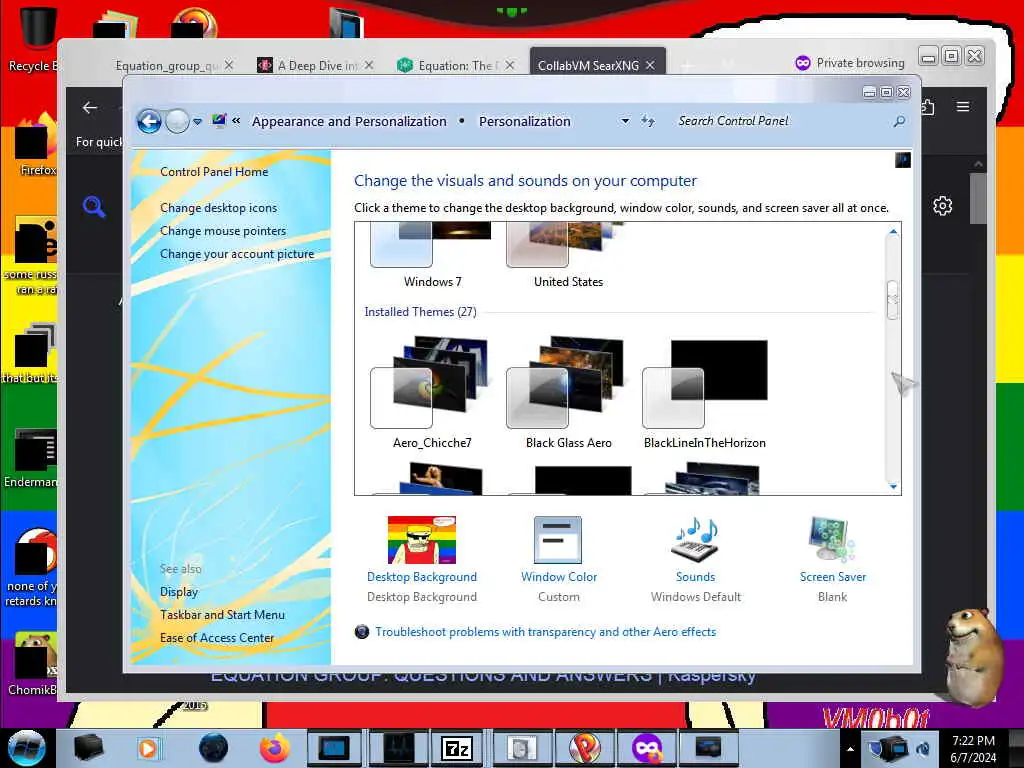Image resolution: width=1024 pixels, height=768 pixels.
Task: Click the theme list scroll up arrow
Action: pos(893,232)
